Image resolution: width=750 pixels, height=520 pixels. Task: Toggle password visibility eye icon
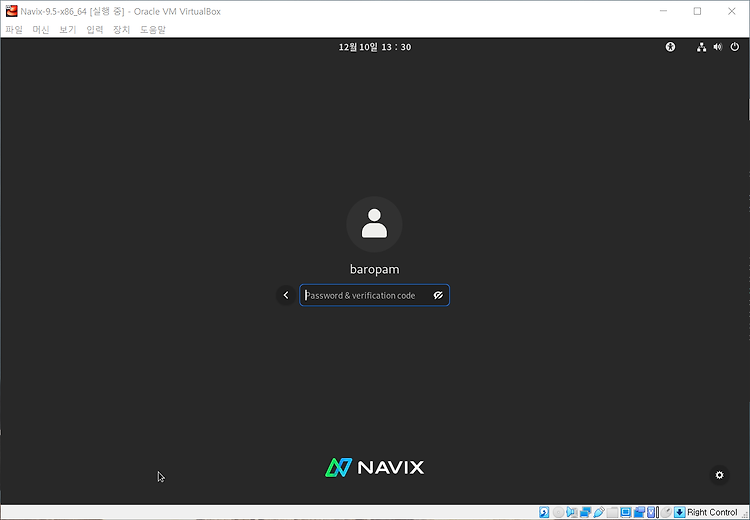tap(438, 295)
